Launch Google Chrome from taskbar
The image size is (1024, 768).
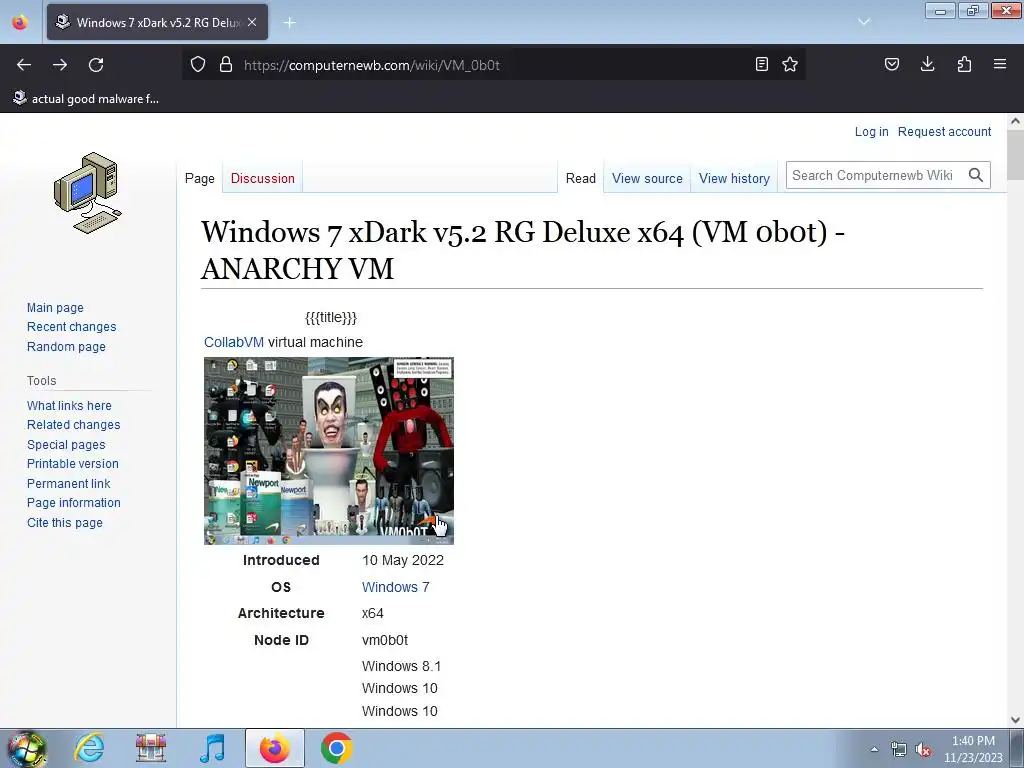click(337, 748)
